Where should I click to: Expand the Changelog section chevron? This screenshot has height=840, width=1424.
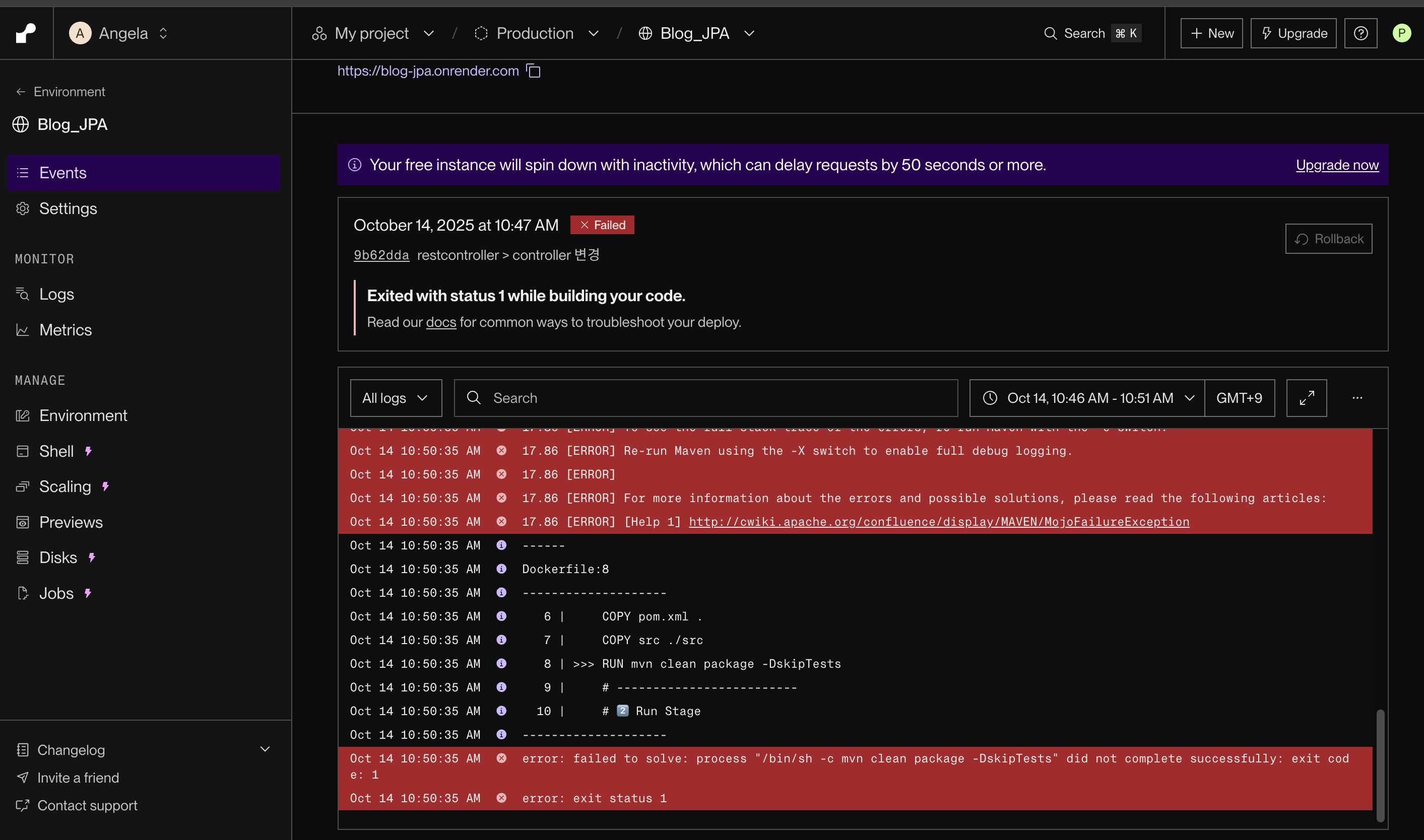265,749
